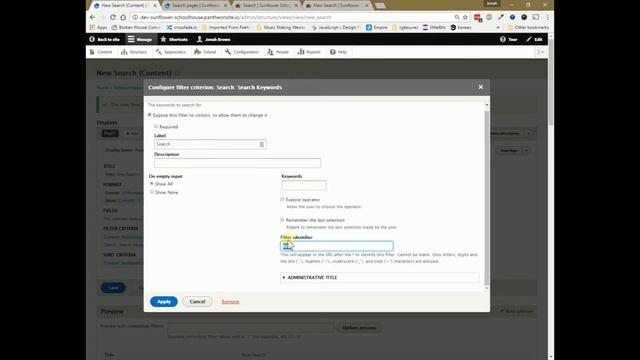Image resolution: width=640 pixels, height=360 pixels.
Task: Open the browser home page
Action: [123, 17]
